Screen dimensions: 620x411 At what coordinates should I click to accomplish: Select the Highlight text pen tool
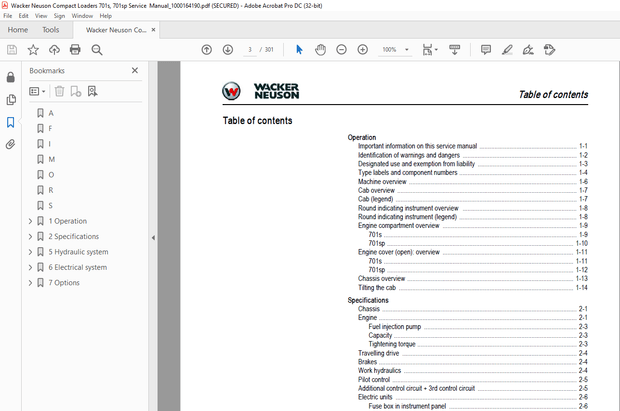[507, 50]
